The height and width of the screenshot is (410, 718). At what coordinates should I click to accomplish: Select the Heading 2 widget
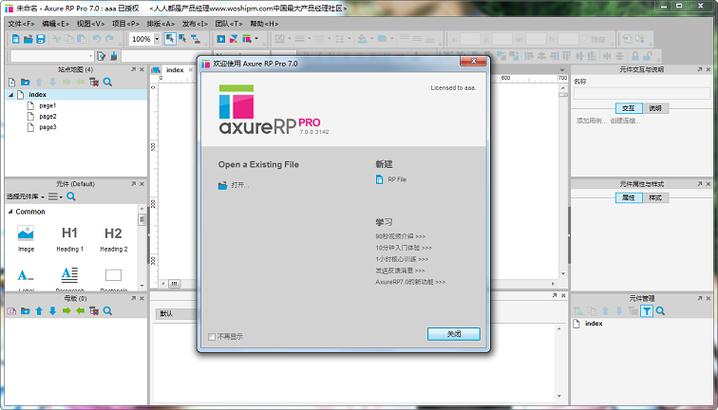114,238
